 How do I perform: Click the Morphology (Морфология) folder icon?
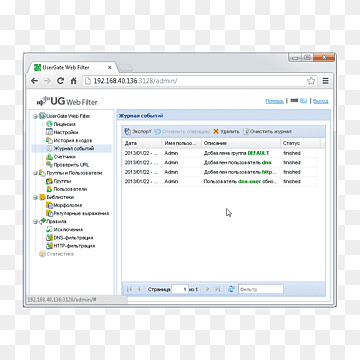click(49, 205)
